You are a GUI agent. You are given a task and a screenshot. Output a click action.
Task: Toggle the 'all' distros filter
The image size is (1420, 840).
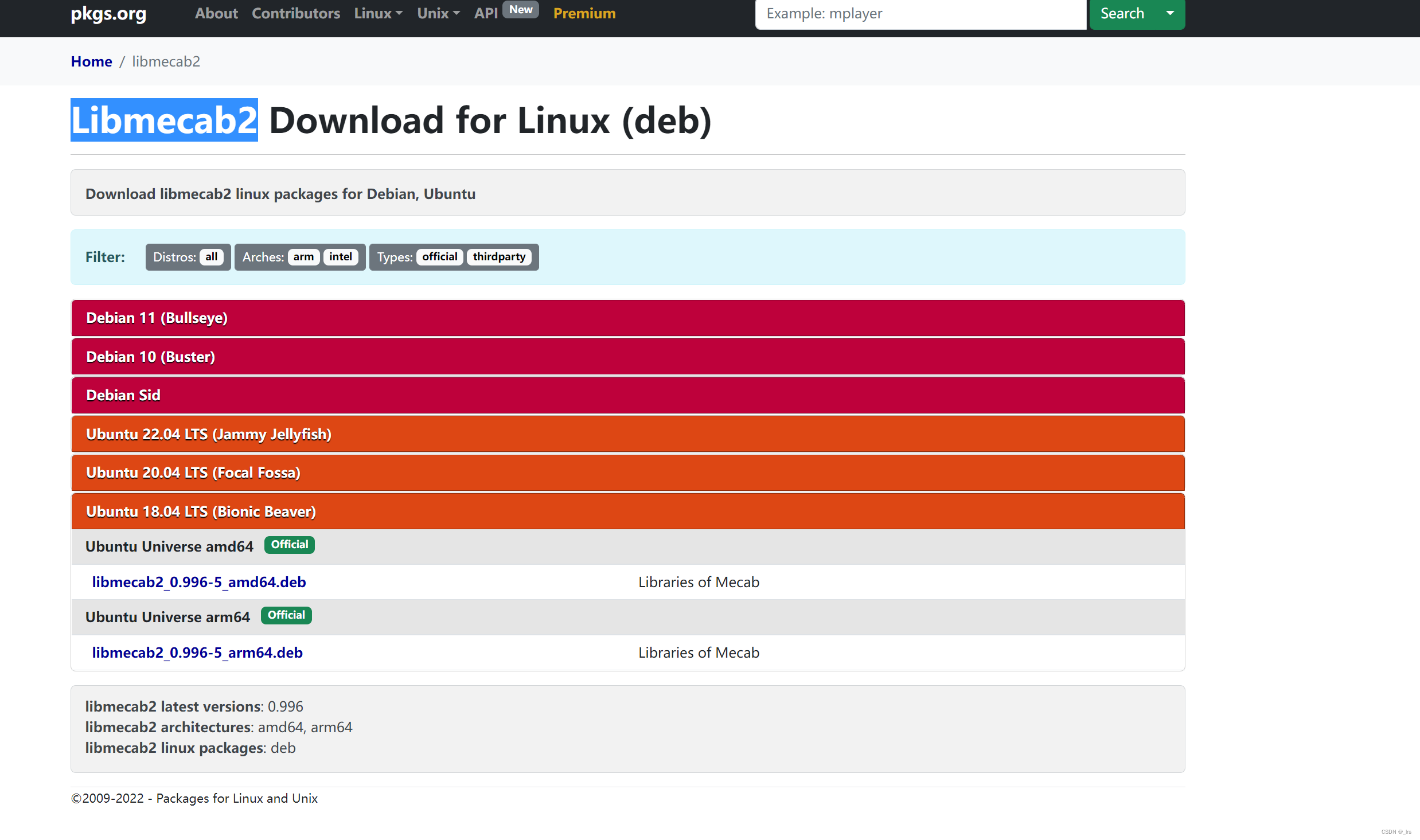click(211, 257)
